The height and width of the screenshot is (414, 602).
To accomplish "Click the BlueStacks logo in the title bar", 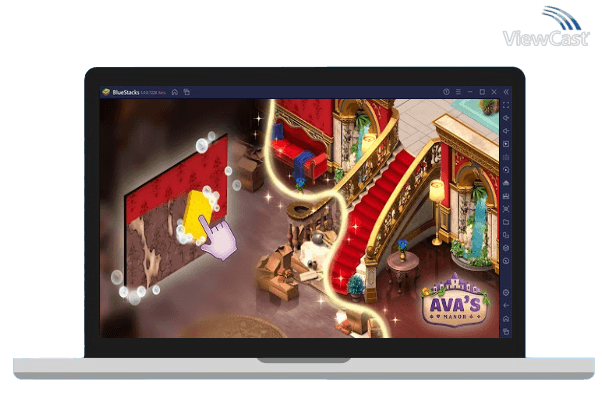I will [x=106, y=92].
